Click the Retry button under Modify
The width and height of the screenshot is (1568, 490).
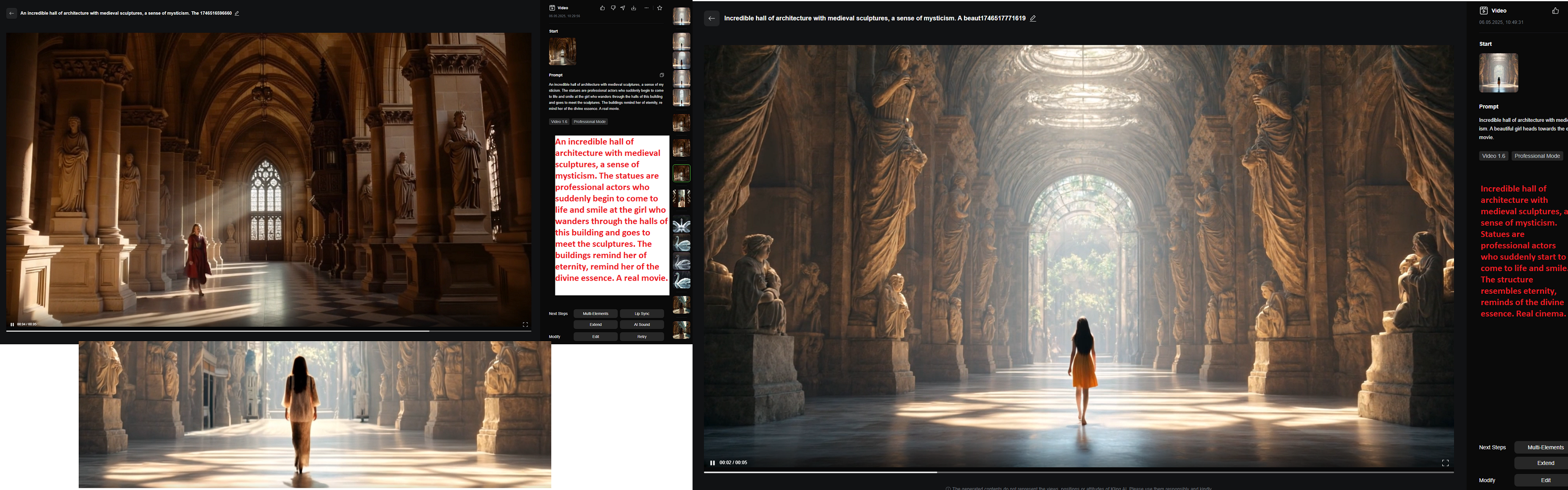point(642,337)
